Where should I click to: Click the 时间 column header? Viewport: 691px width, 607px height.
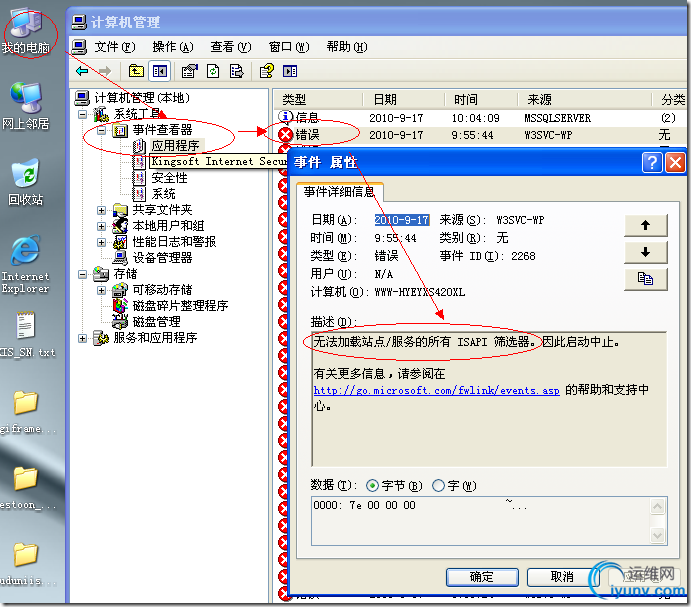[x=481, y=100]
